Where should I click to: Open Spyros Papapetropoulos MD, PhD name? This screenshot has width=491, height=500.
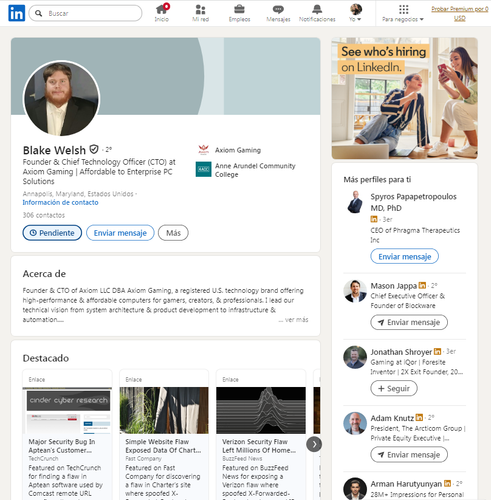coord(413,202)
